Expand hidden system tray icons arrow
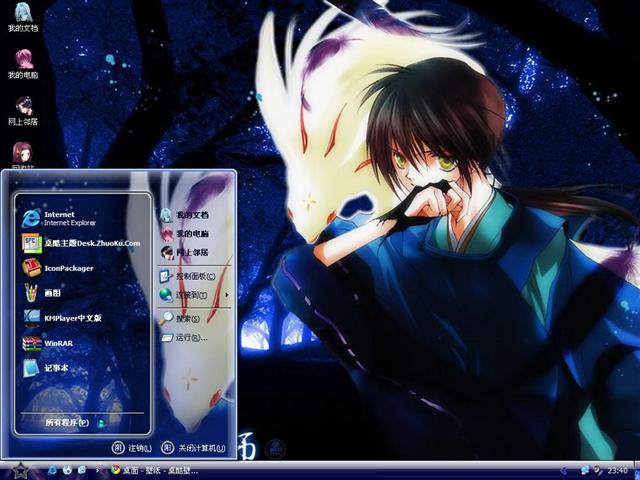Viewport: 640px width, 480px height. click(564, 471)
